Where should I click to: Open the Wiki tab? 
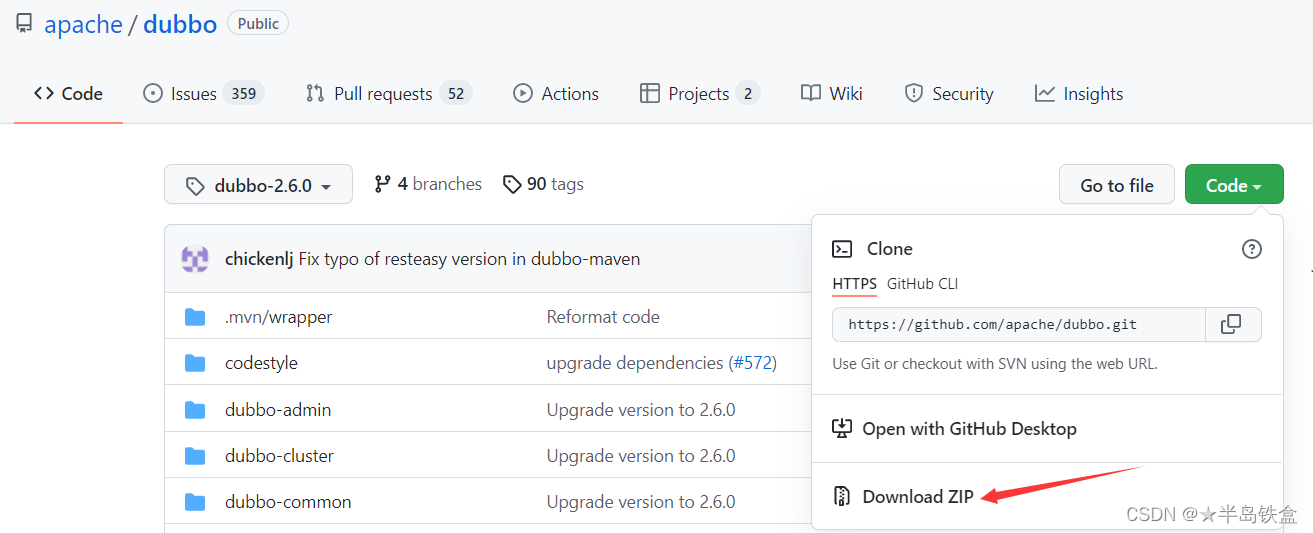(x=832, y=94)
